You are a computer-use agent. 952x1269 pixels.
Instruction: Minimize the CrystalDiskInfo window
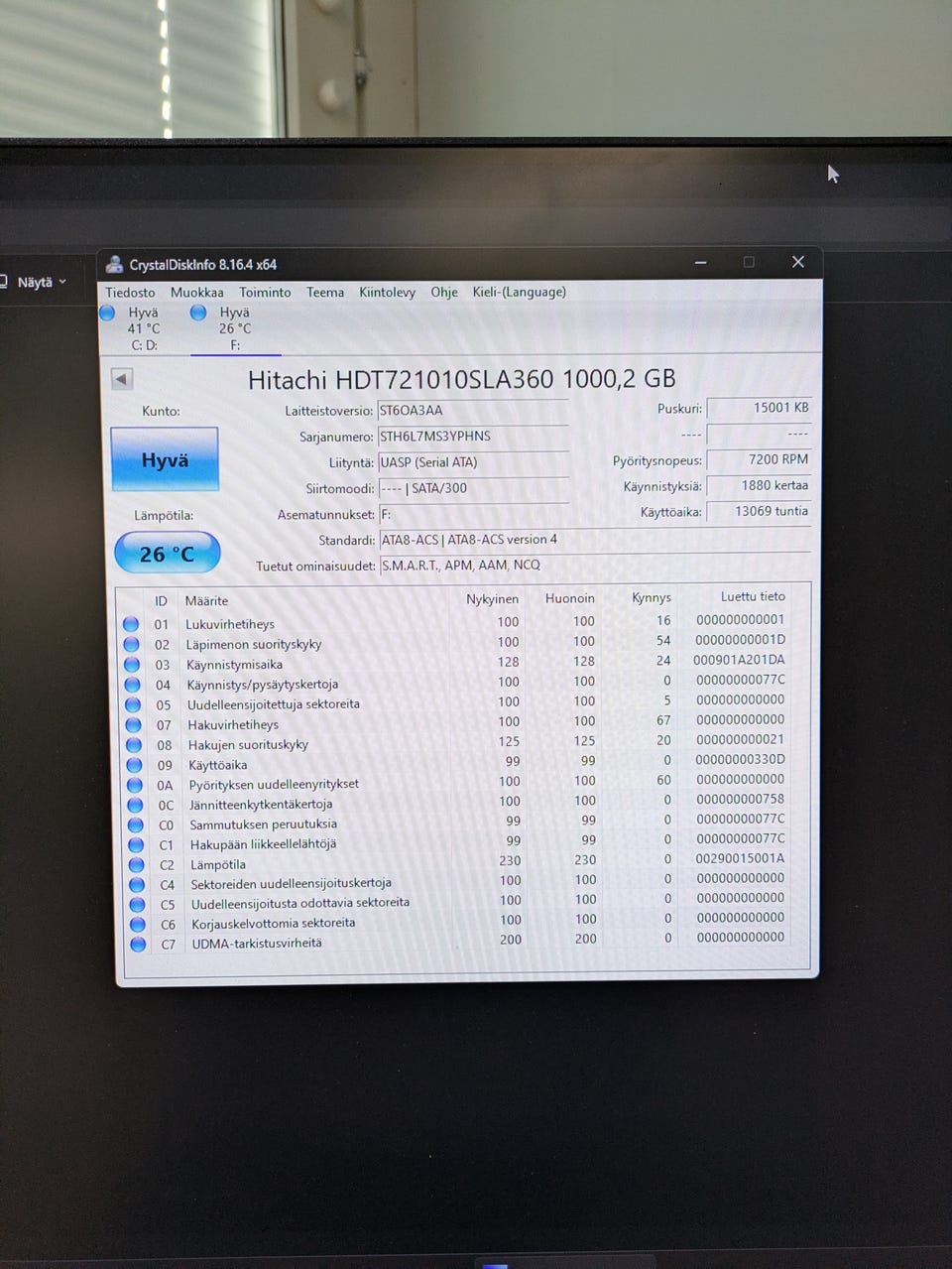[700, 263]
